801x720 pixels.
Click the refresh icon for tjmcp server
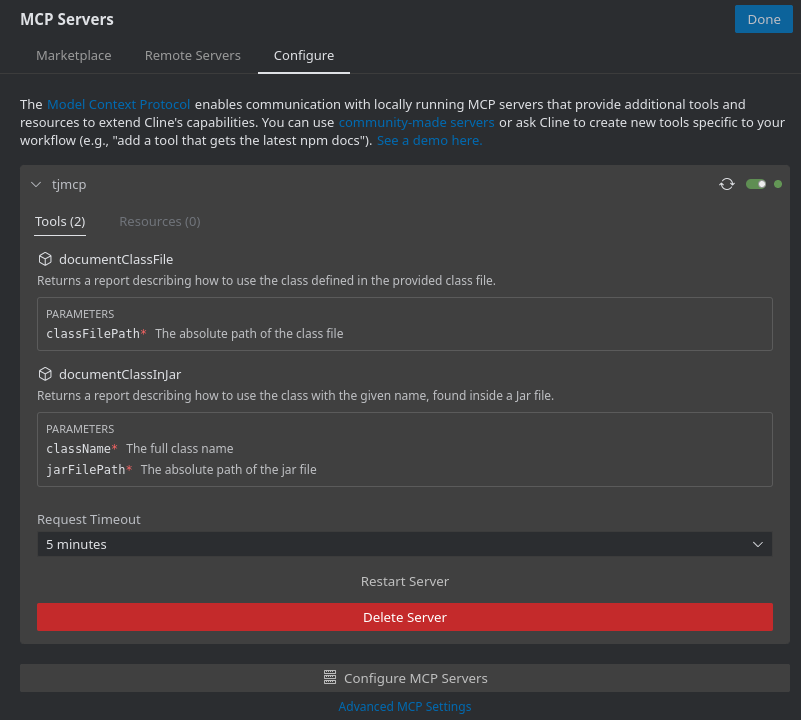pyautogui.click(x=727, y=184)
